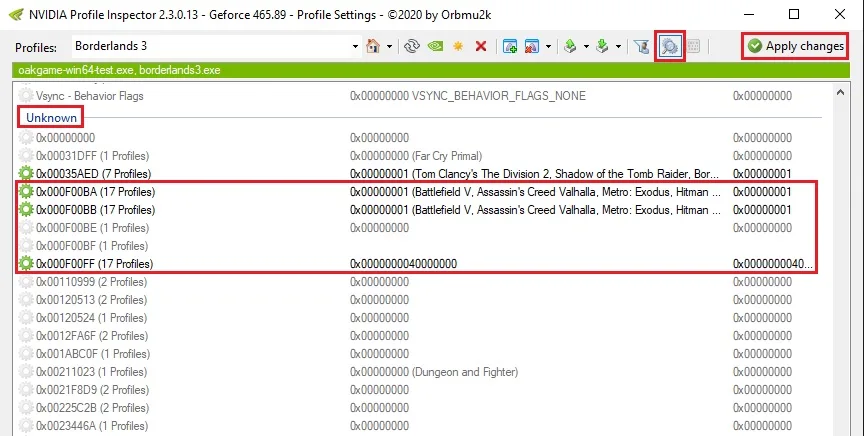
Task: Open the dropdown arrow next to the home icon
Action: 390,47
